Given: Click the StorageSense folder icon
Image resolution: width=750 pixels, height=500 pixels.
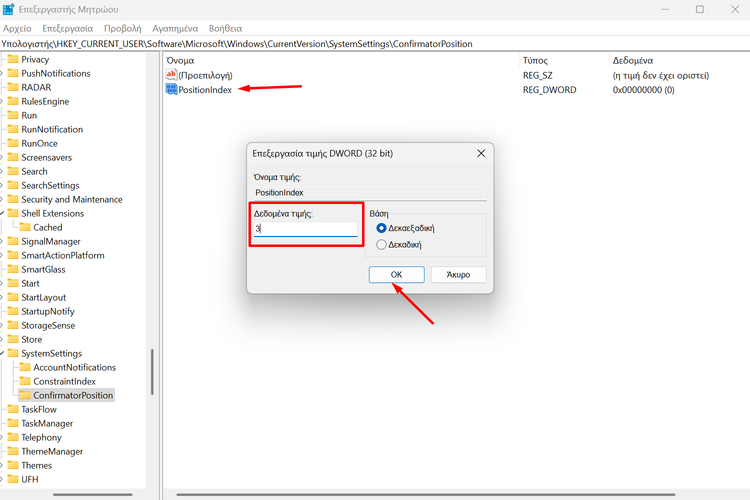Looking at the screenshot, I should (13, 325).
